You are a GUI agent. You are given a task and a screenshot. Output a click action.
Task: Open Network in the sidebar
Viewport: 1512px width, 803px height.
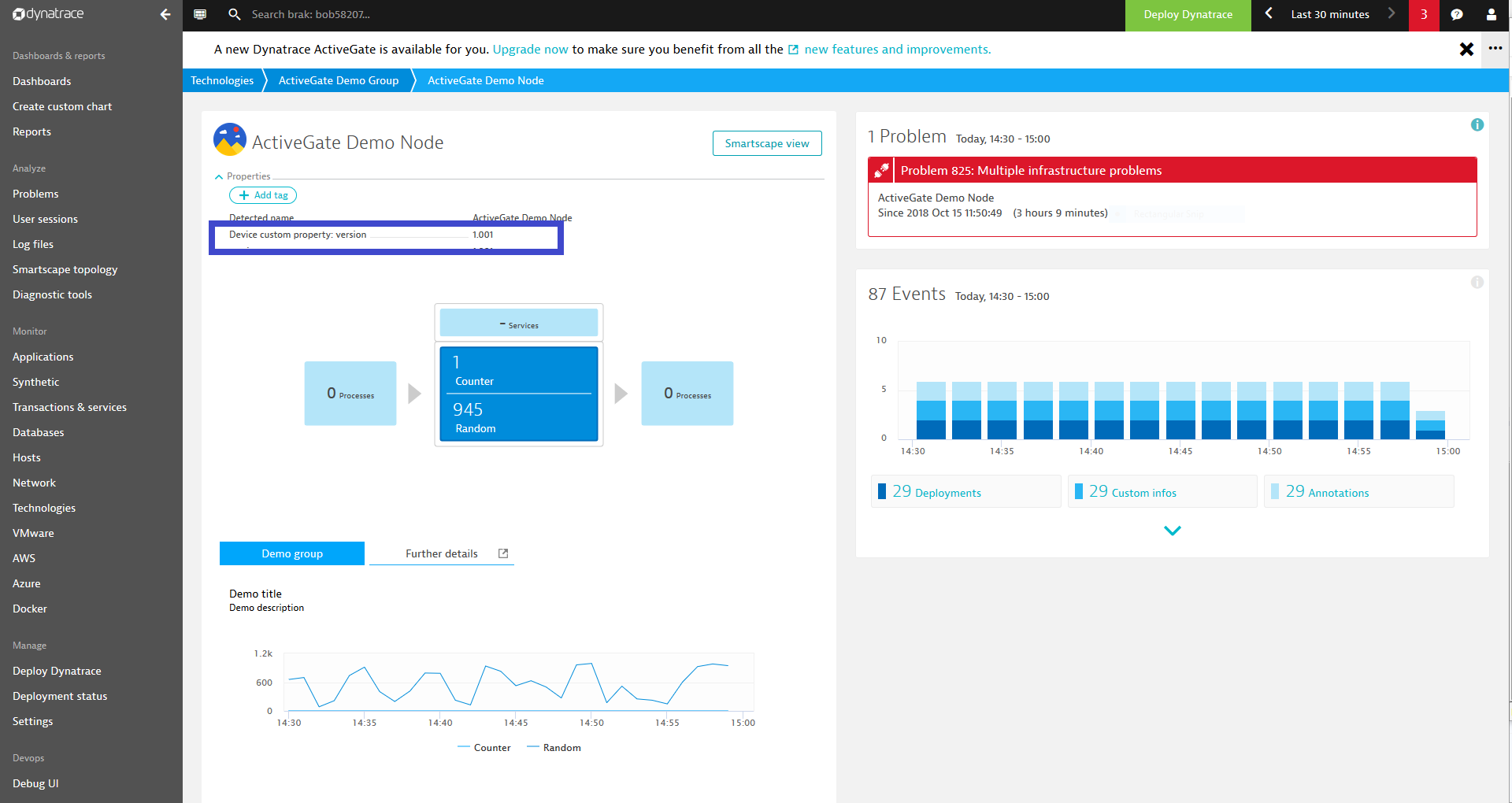click(x=34, y=483)
